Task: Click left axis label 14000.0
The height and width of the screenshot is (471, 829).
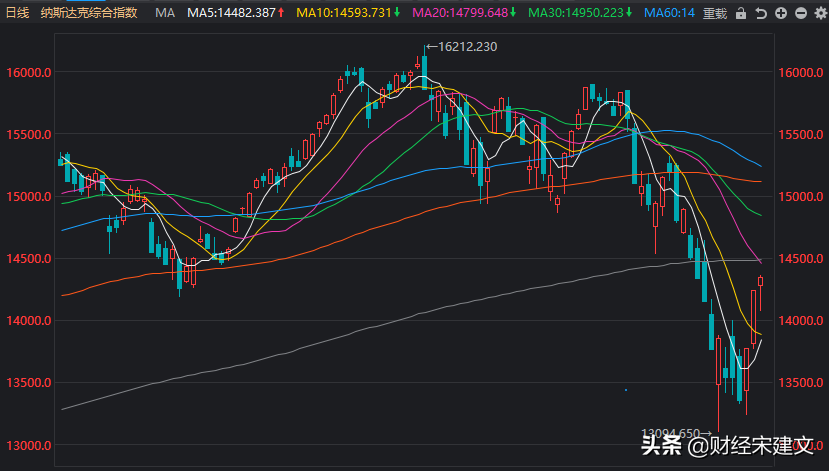Action: [29, 320]
